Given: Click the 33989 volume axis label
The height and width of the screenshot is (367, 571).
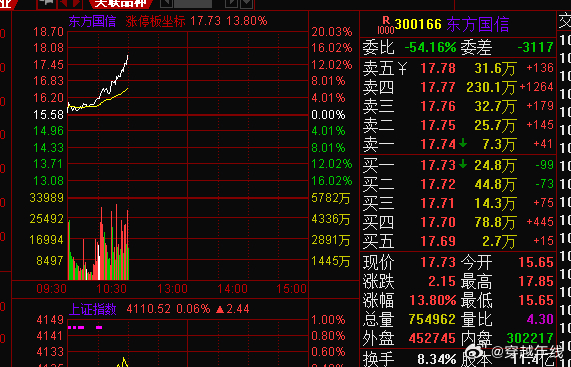Looking at the screenshot, I should click(x=47, y=198).
